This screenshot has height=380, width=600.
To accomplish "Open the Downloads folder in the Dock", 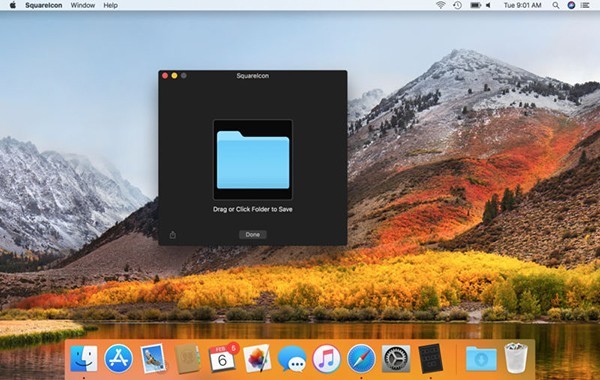I will pos(481,359).
